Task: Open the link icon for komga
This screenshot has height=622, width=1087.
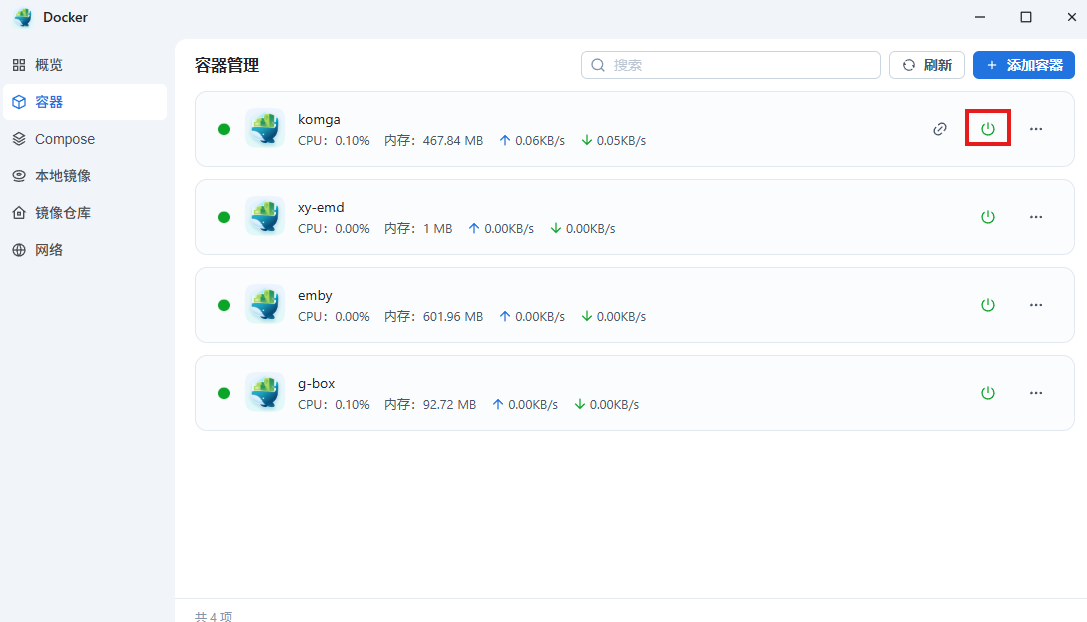Action: 939,128
